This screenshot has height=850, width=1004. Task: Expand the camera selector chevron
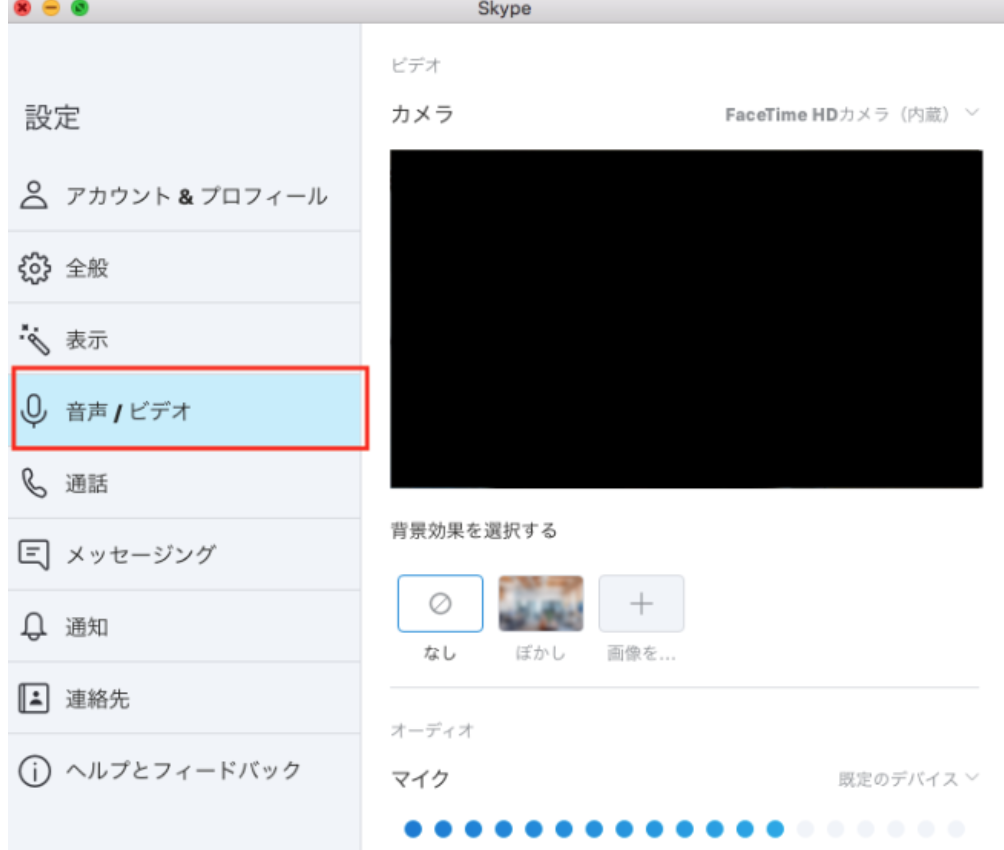click(x=973, y=113)
